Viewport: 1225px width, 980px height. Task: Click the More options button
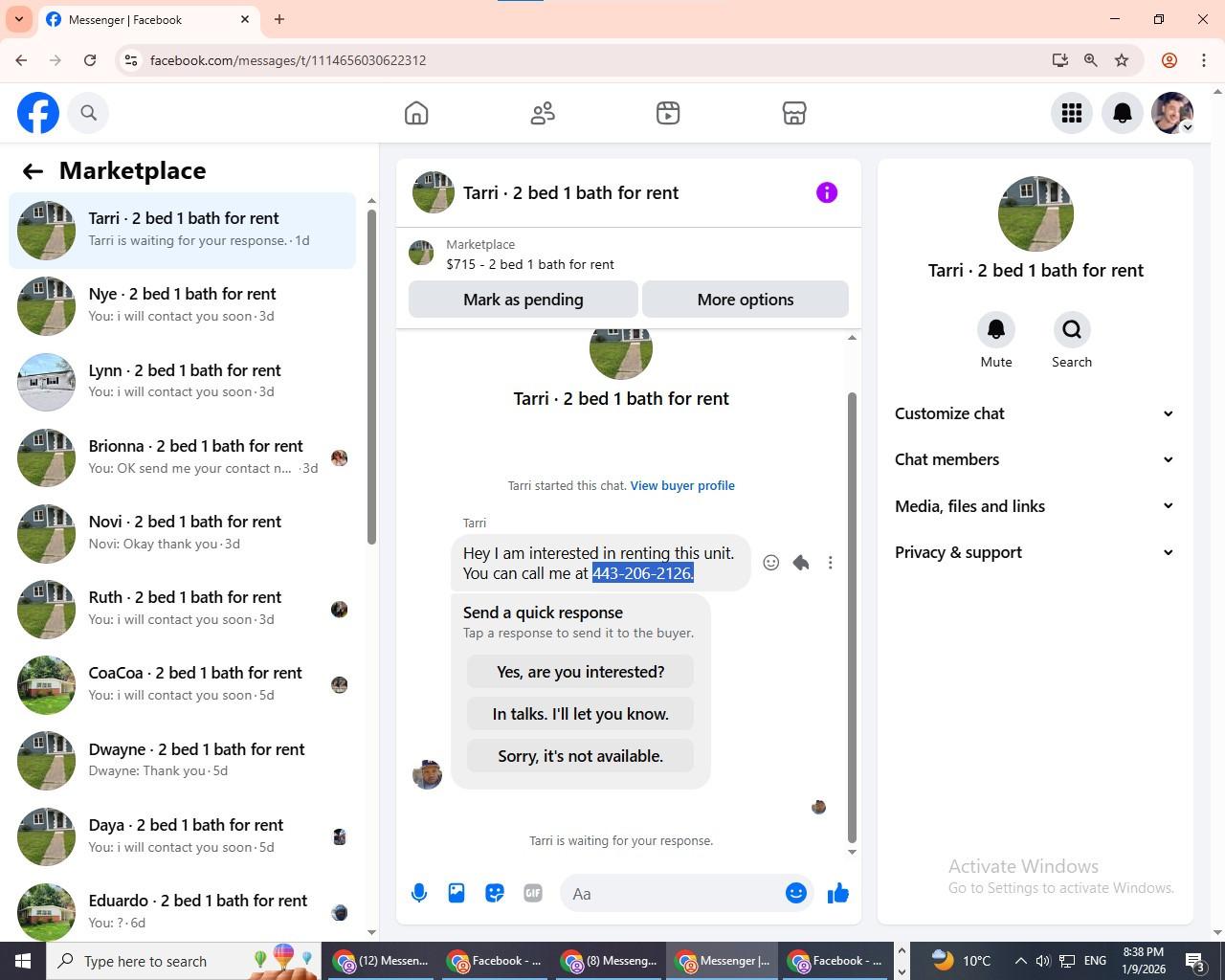tap(746, 300)
